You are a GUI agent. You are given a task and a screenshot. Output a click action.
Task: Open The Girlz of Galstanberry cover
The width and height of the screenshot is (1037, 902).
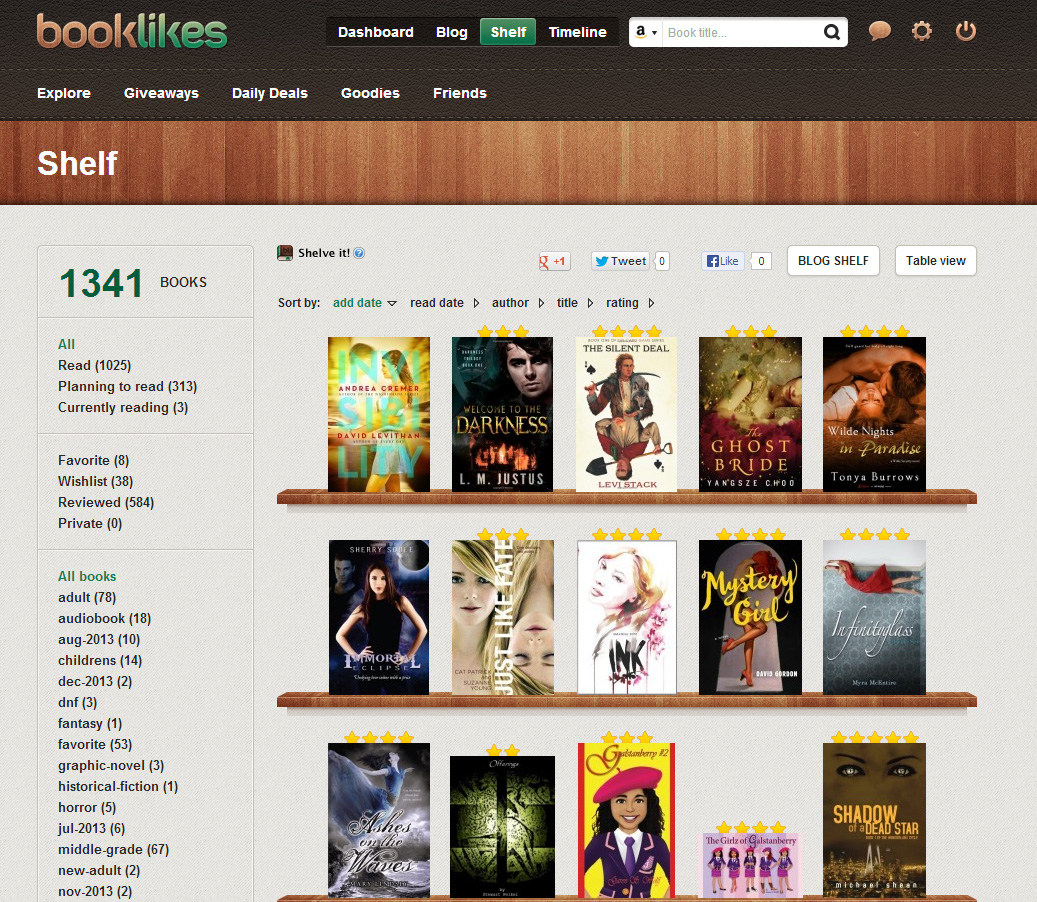[751, 865]
